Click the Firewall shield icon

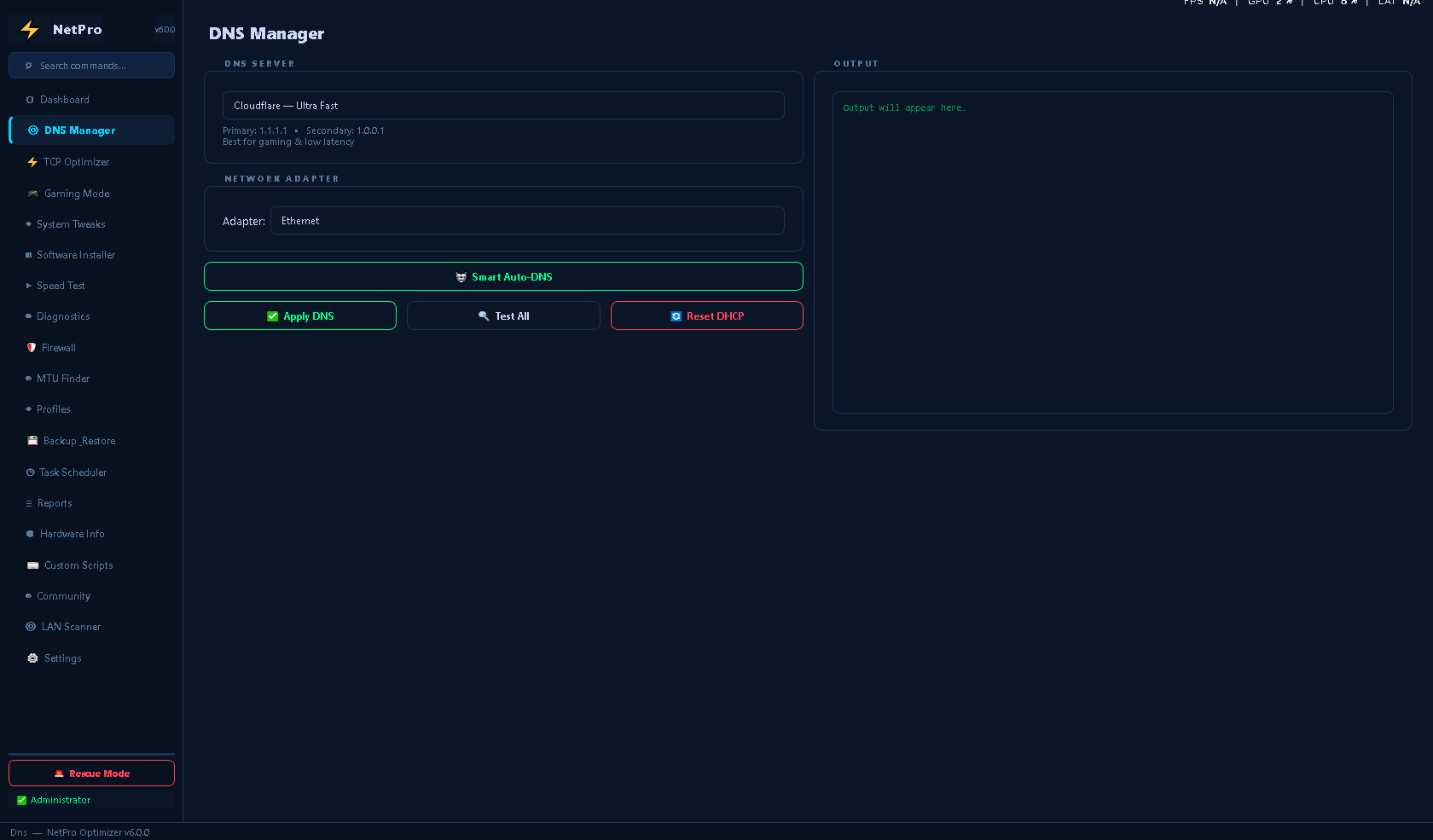(x=32, y=348)
